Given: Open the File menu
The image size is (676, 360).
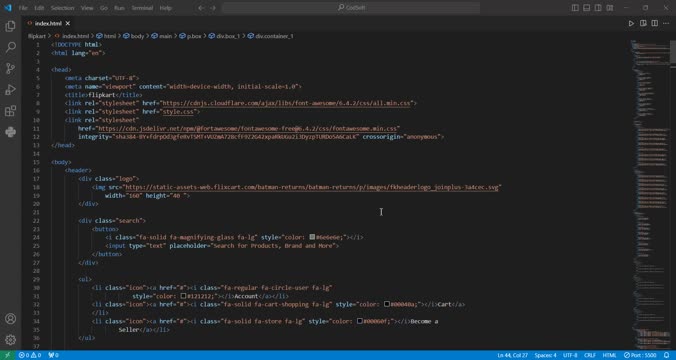Looking at the screenshot, I should tap(23, 8).
